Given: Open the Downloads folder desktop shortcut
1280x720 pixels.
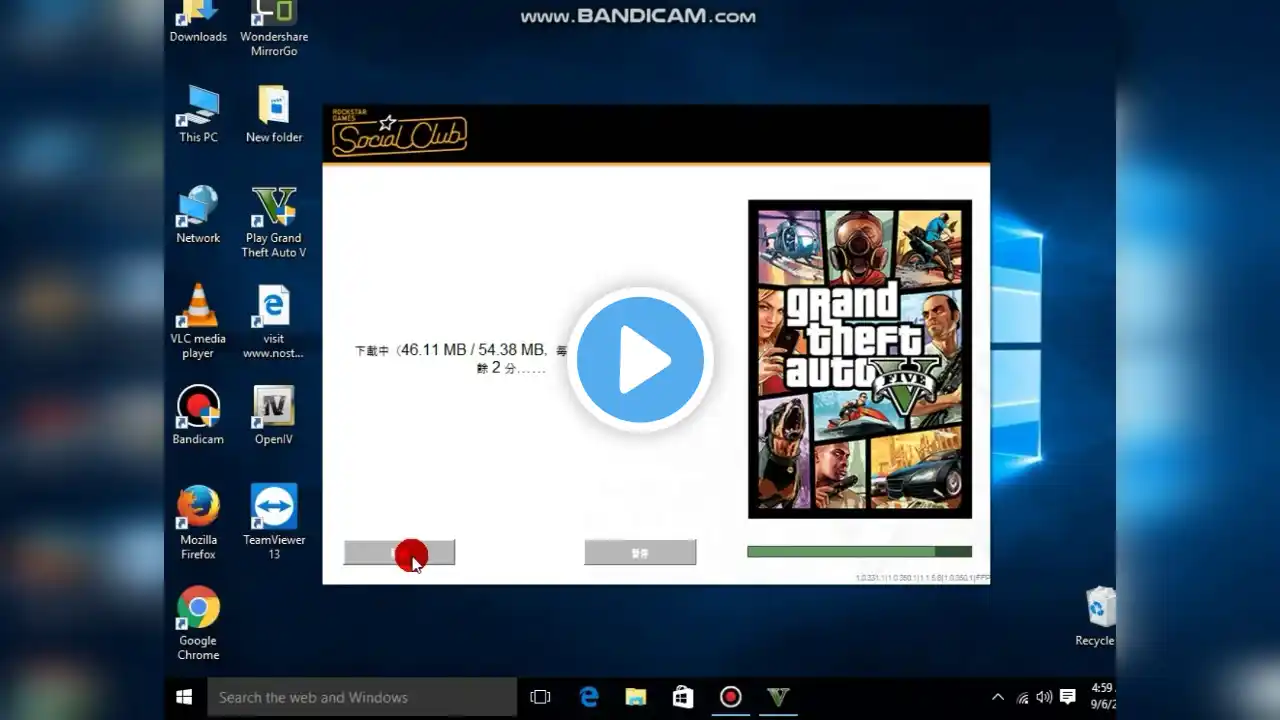Looking at the screenshot, I should point(198,22).
